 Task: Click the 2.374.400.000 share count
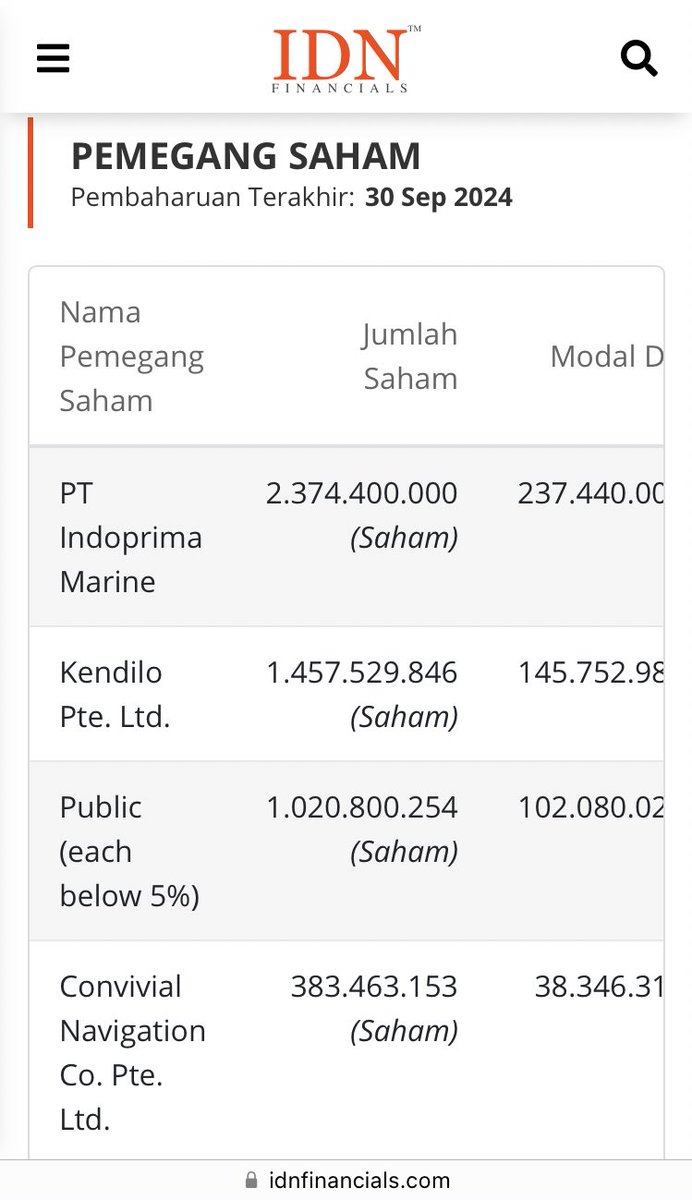click(362, 493)
